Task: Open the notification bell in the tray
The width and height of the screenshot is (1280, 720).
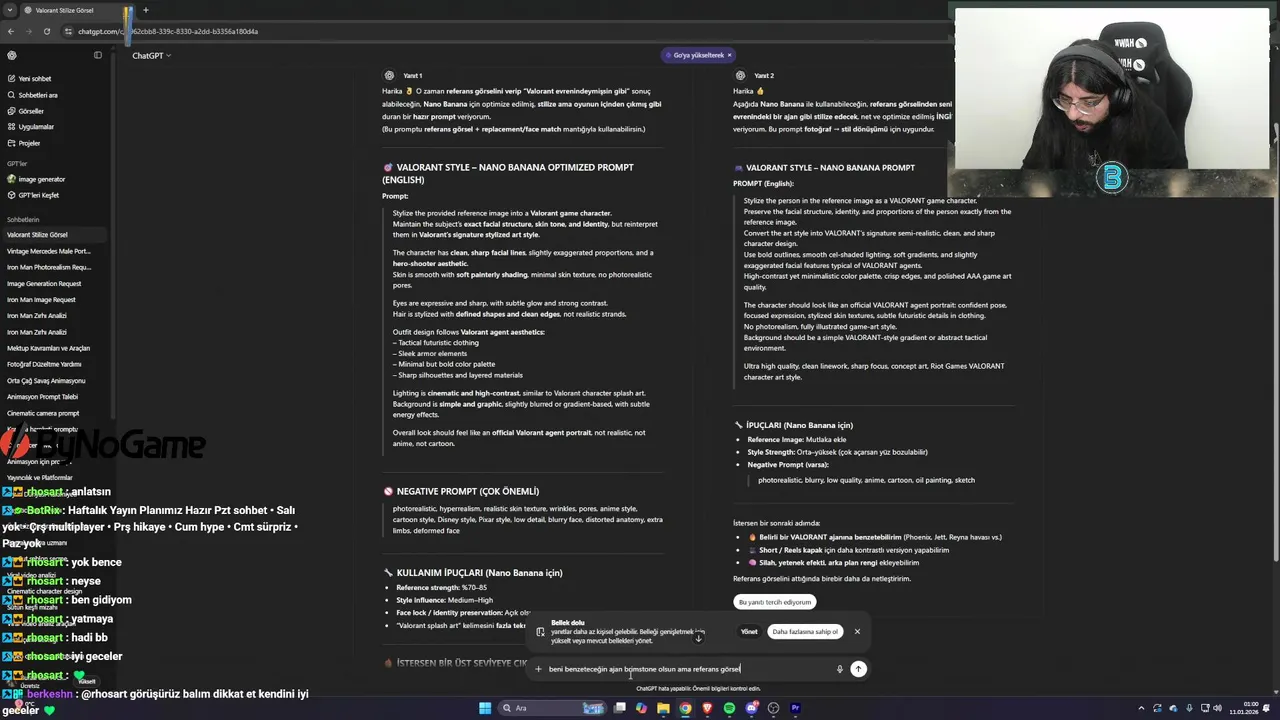Action: coord(1268,708)
